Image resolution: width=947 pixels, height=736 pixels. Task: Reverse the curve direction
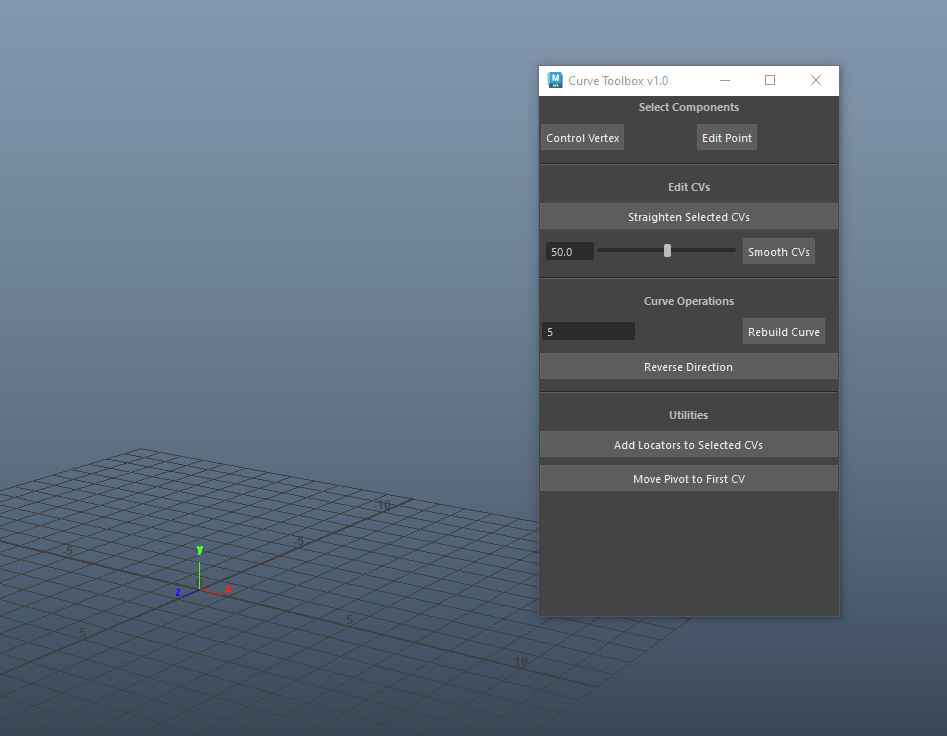coord(689,366)
